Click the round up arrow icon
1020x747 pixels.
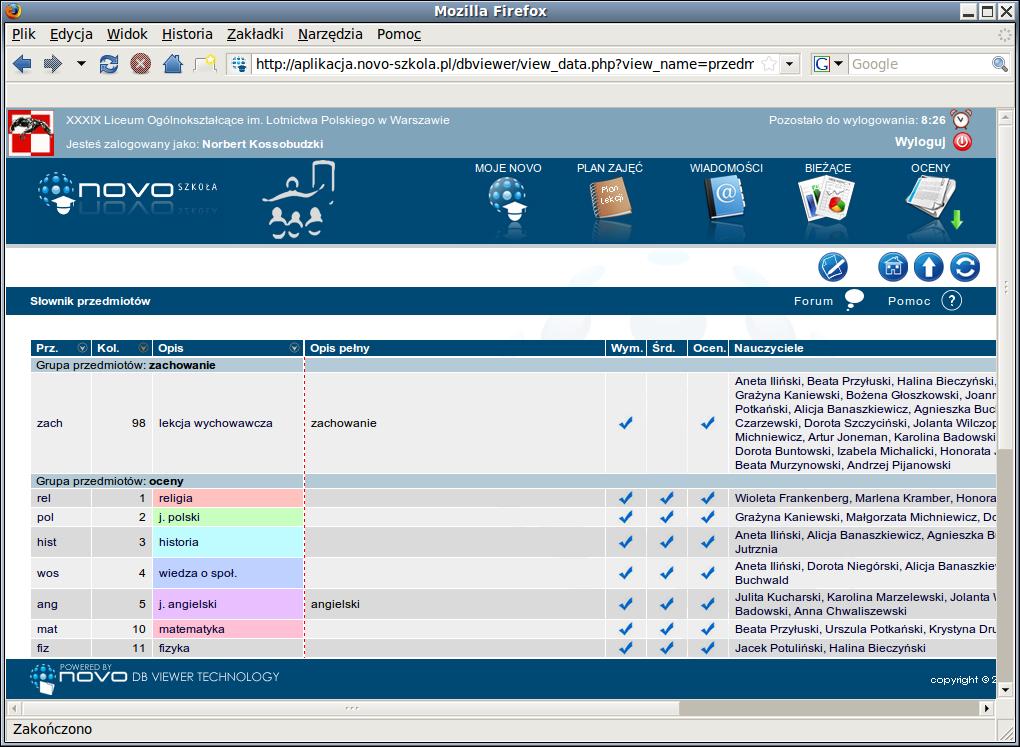pos(928,267)
